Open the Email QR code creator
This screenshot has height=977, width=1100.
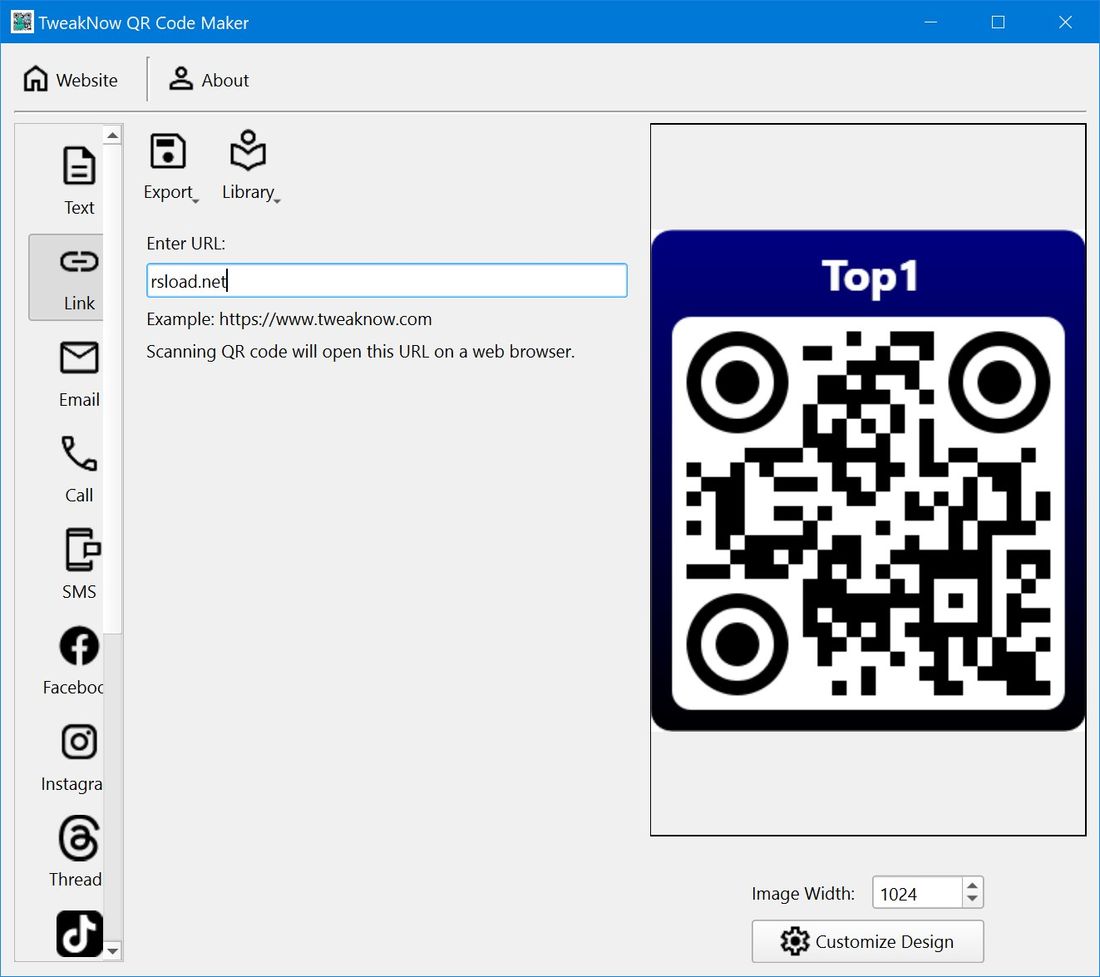tap(79, 370)
